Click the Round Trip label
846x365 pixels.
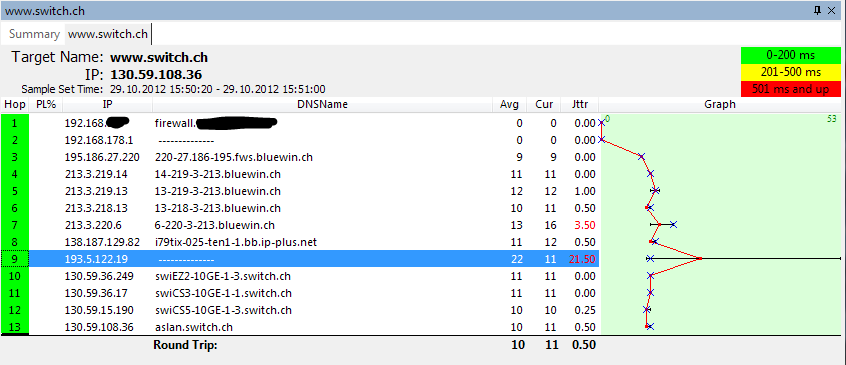point(185,345)
